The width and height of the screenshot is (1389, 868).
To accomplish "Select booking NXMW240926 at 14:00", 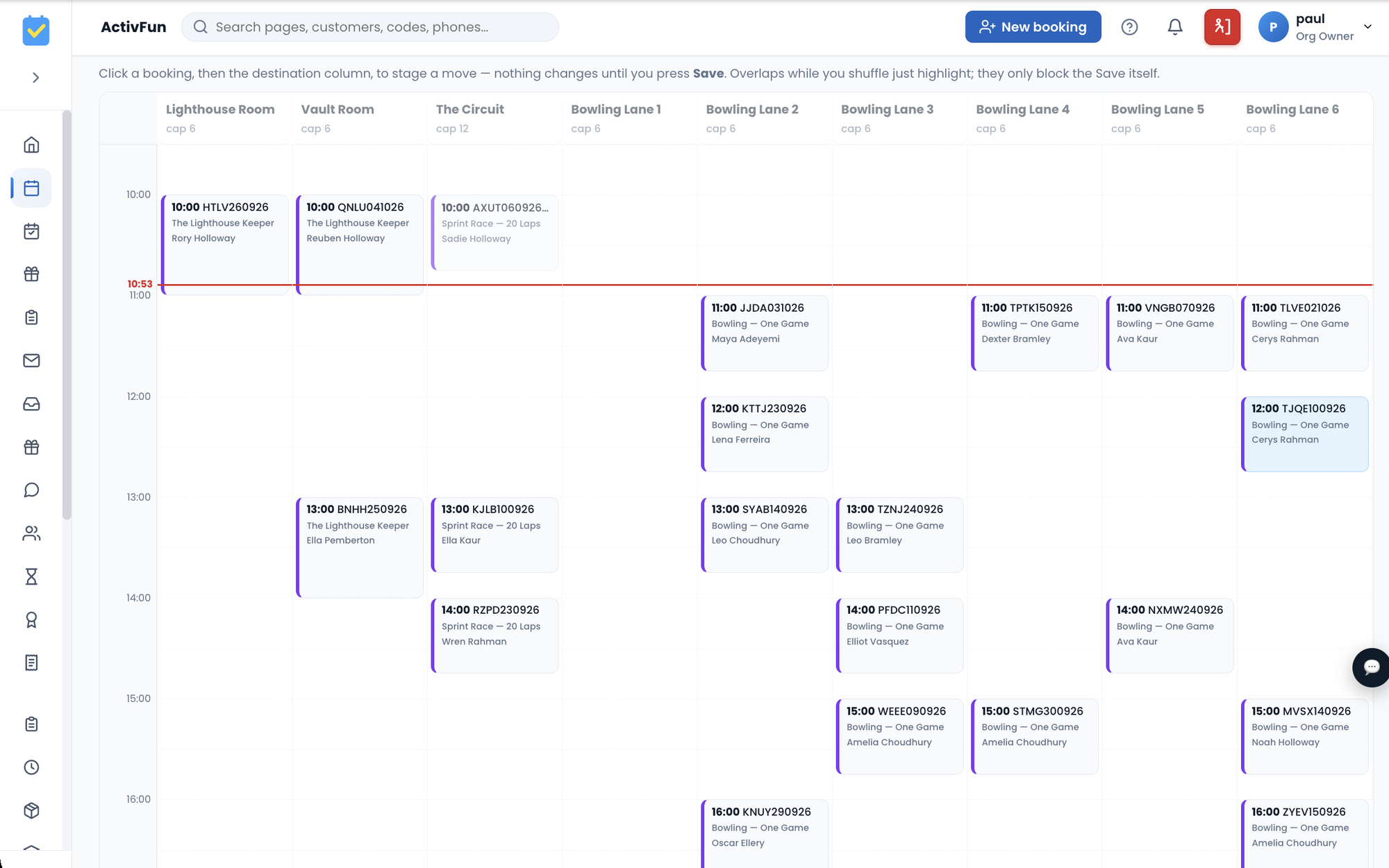I will pos(1170,635).
